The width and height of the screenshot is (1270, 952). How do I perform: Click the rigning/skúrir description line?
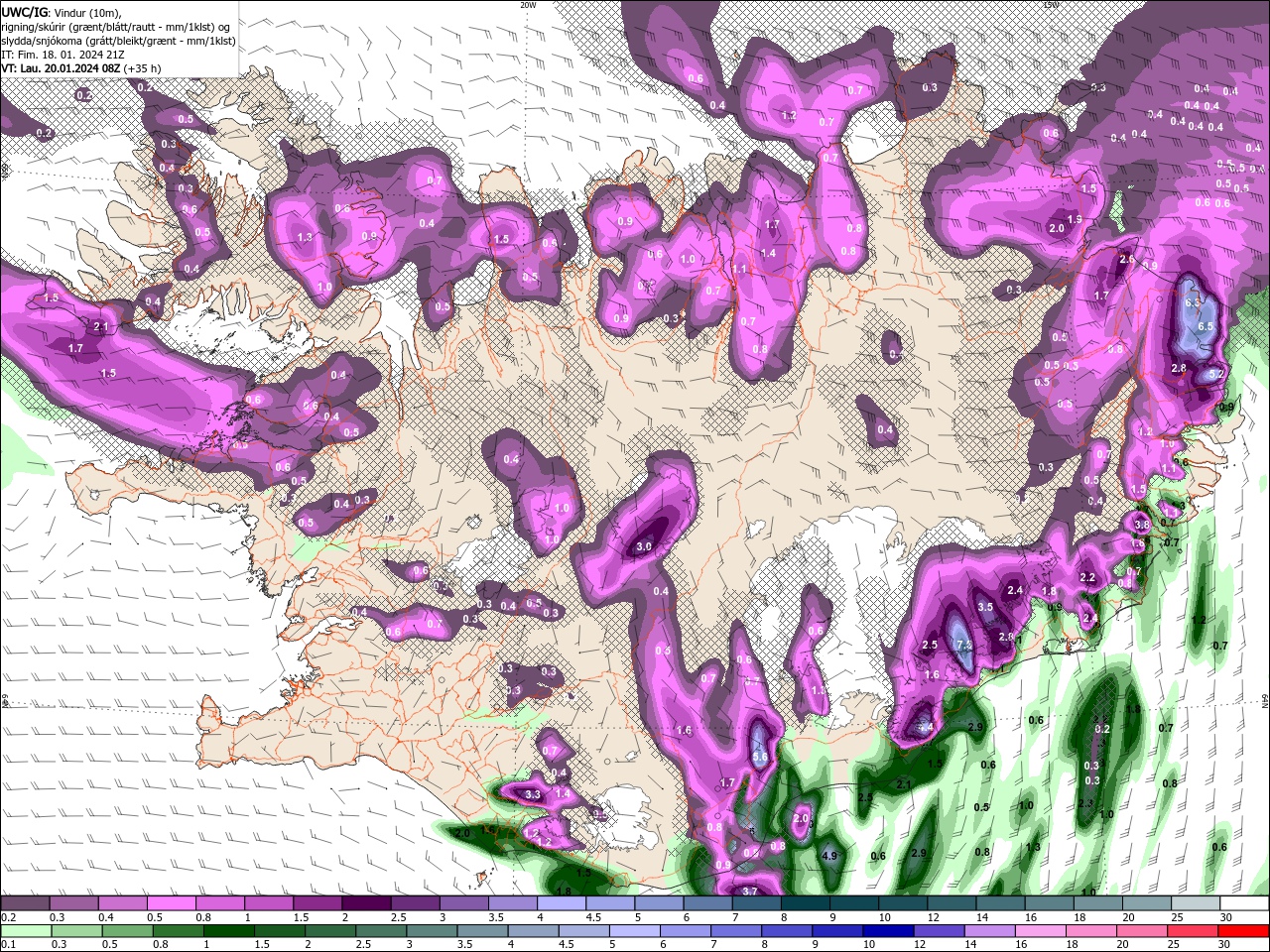click(118, 26)
